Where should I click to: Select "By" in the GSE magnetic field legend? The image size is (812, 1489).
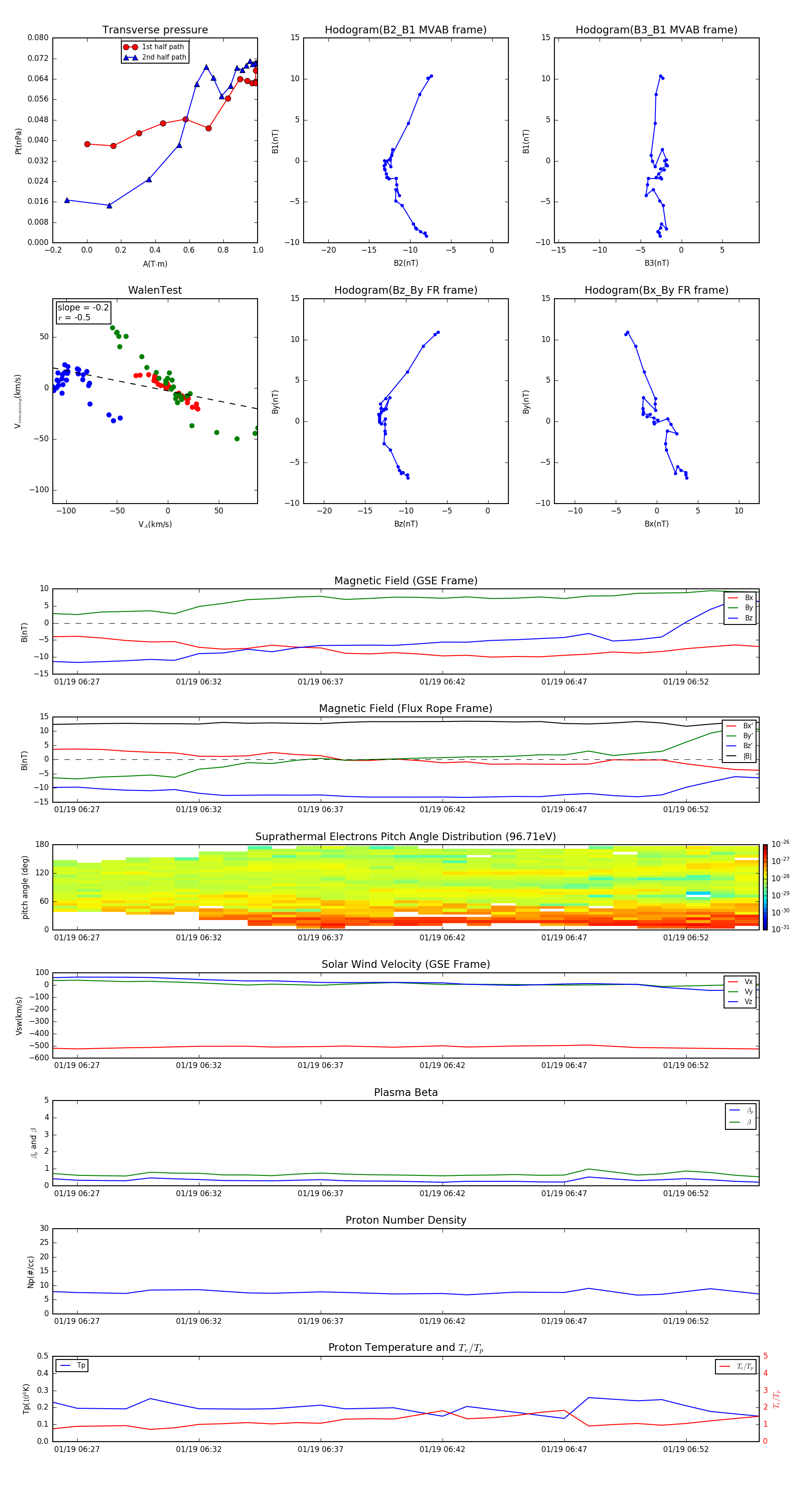click(x=740, y=607)
